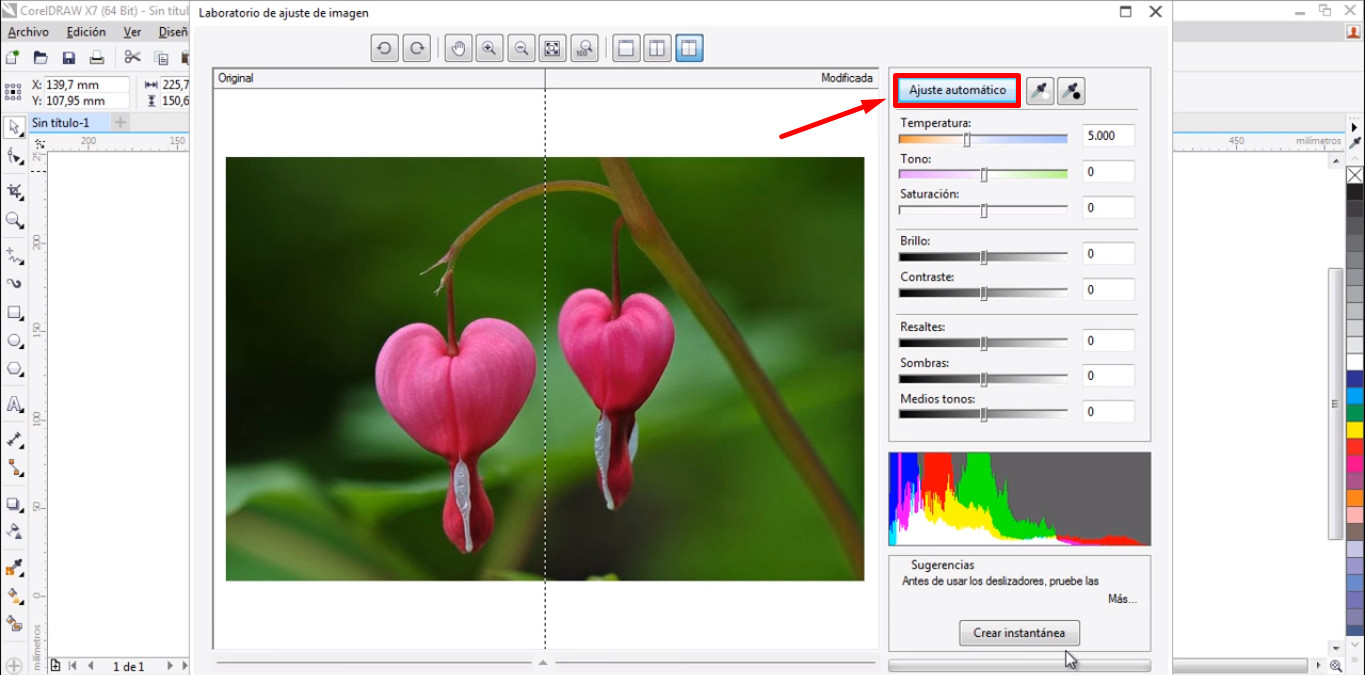The image size is (1365, 675).
Task: Select the black point eyedropper
Action: click(1070, 90)
